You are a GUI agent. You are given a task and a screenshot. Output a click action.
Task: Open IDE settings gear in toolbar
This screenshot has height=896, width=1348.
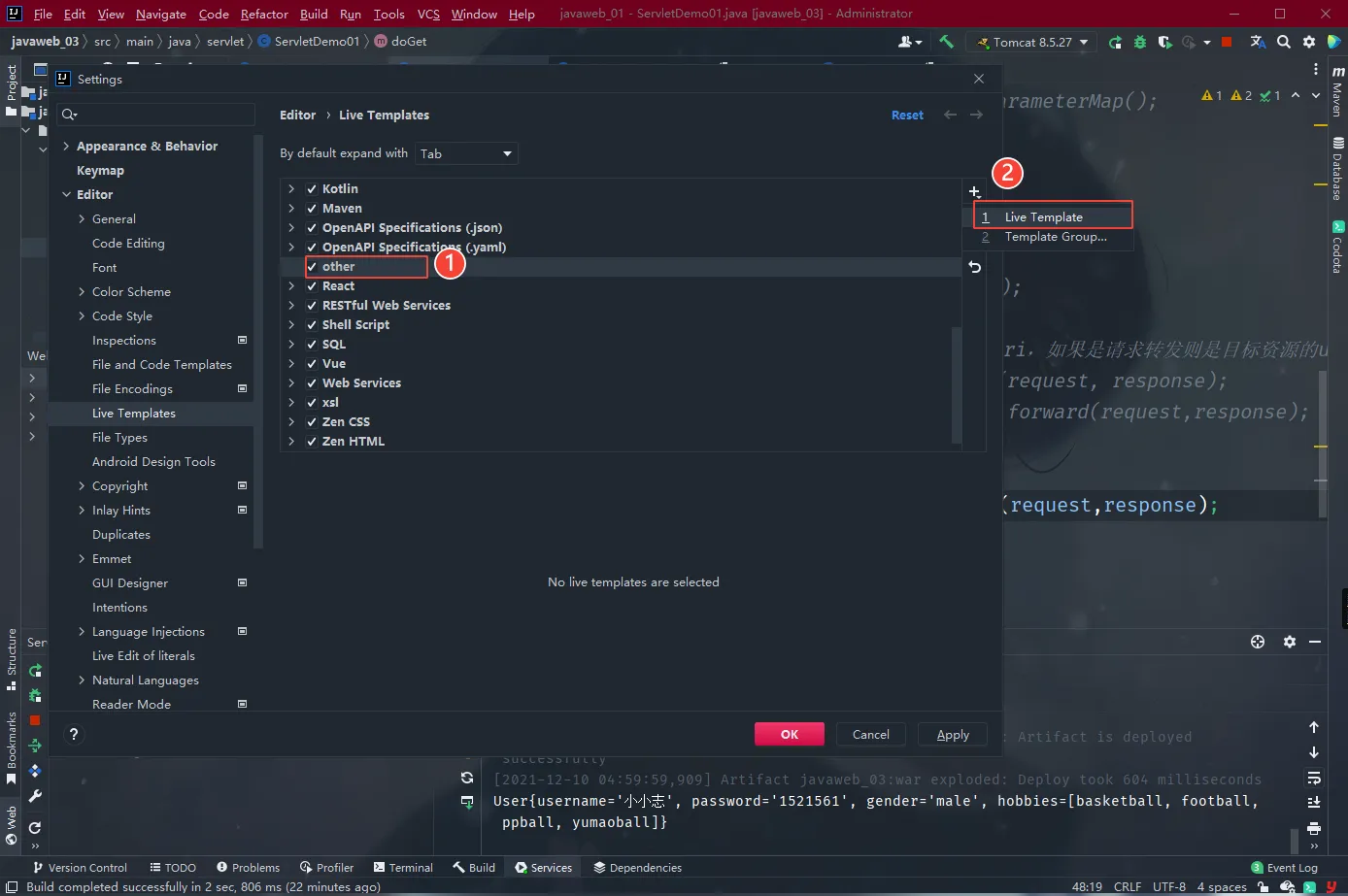click(x=1309, y=42)
